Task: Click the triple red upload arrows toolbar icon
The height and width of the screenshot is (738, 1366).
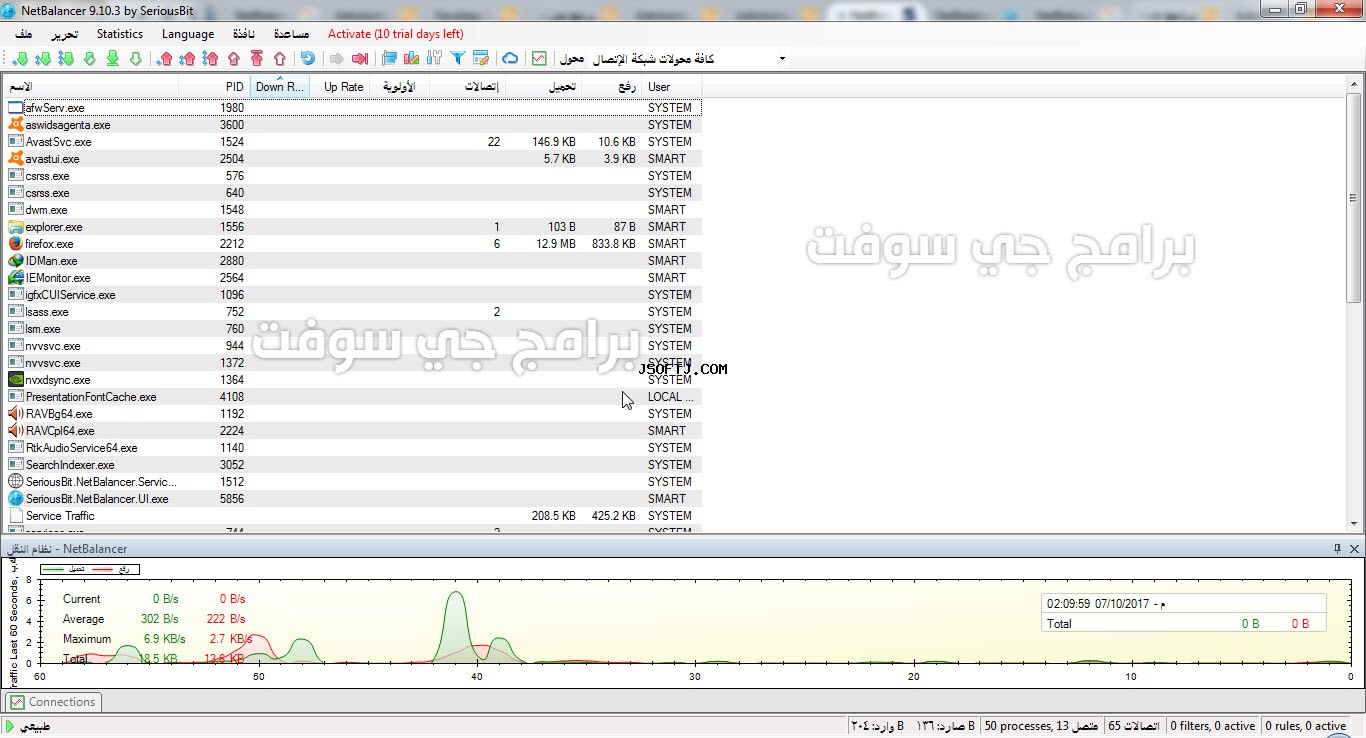Action: (210, 59)
